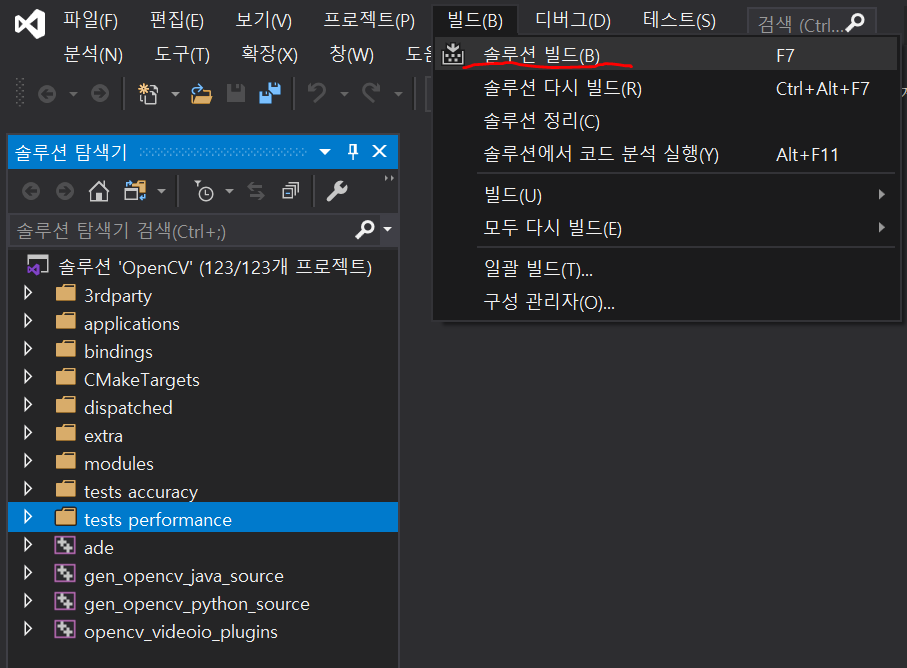907x668 pixels.
Task: Open navigate backward history dropdown
Action: coord(73,94)
